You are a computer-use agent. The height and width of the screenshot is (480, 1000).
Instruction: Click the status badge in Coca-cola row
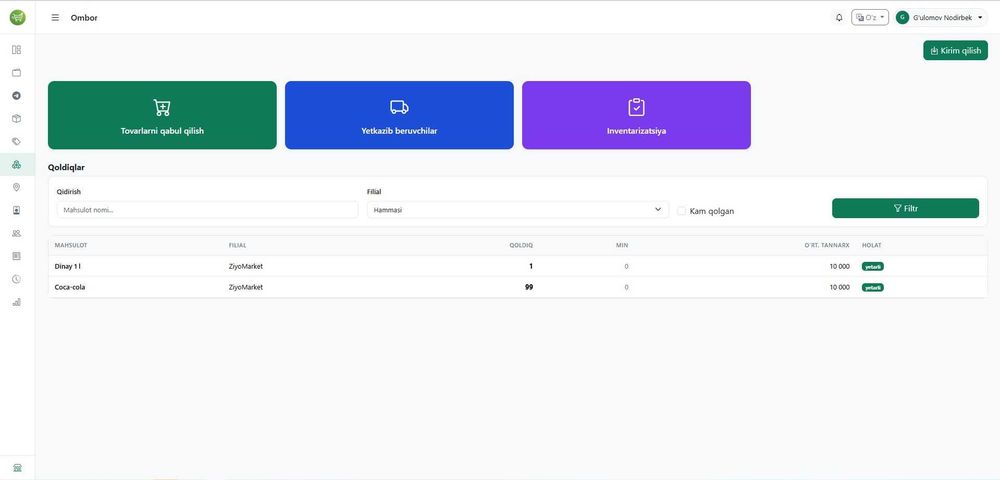click(872, 287)
